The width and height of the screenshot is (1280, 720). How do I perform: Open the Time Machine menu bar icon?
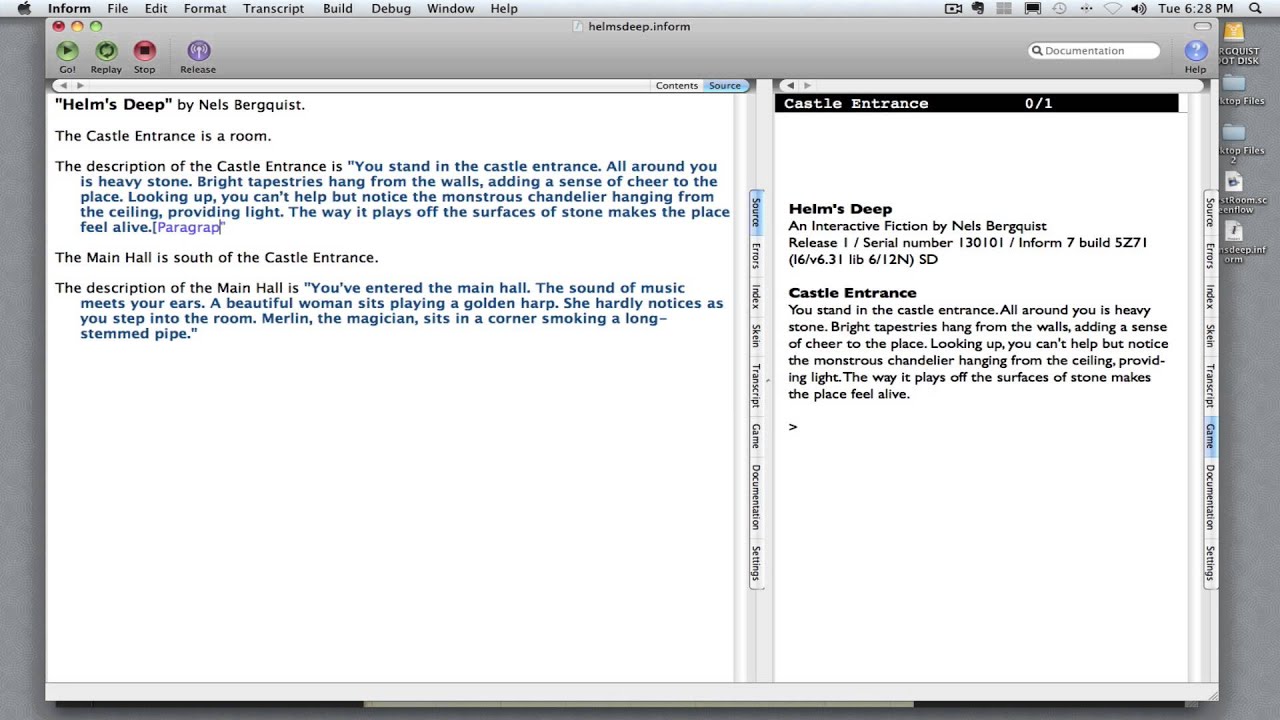pyautogui.click(x=1059, y=8)
